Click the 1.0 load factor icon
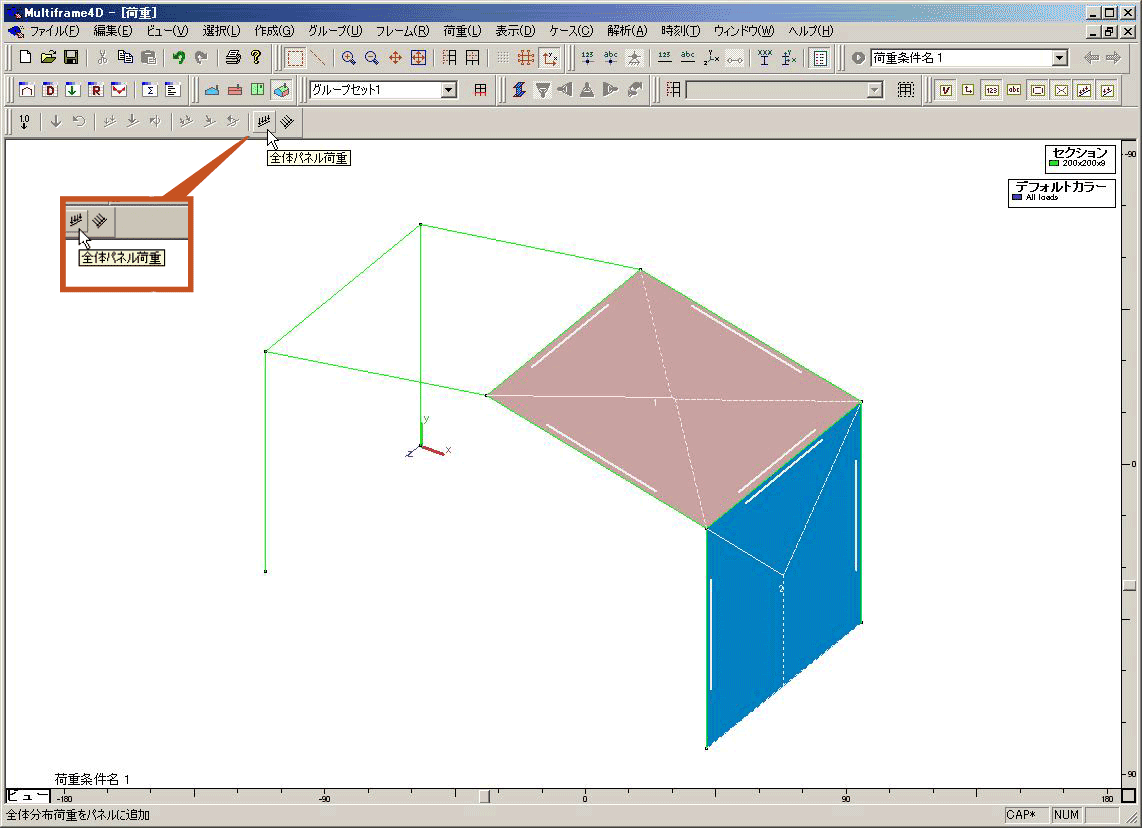Image resolution: width=1142 pixels, height=828 pixels. (25, 122)
